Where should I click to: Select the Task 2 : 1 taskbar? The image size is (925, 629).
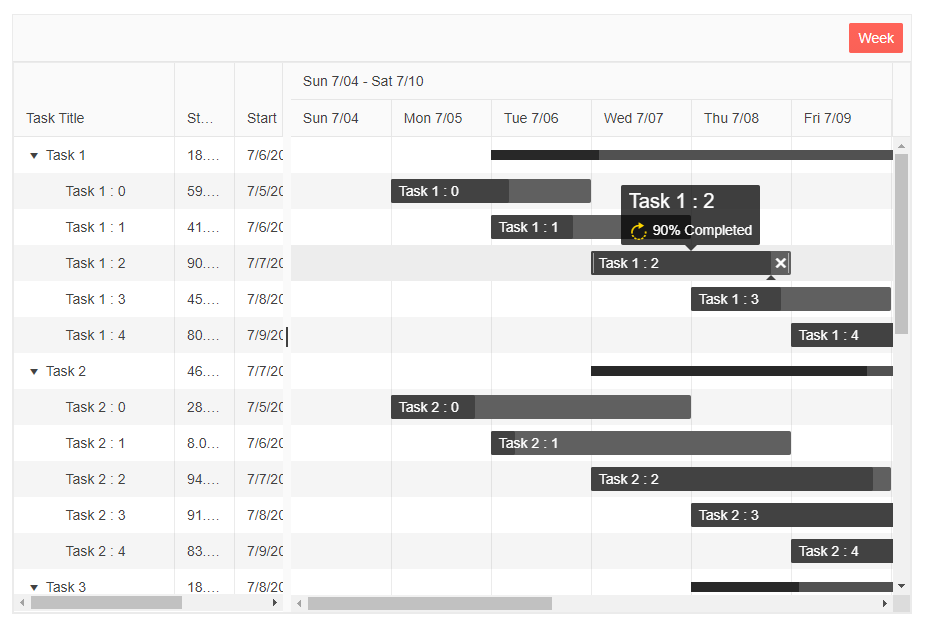click(640, 443)
